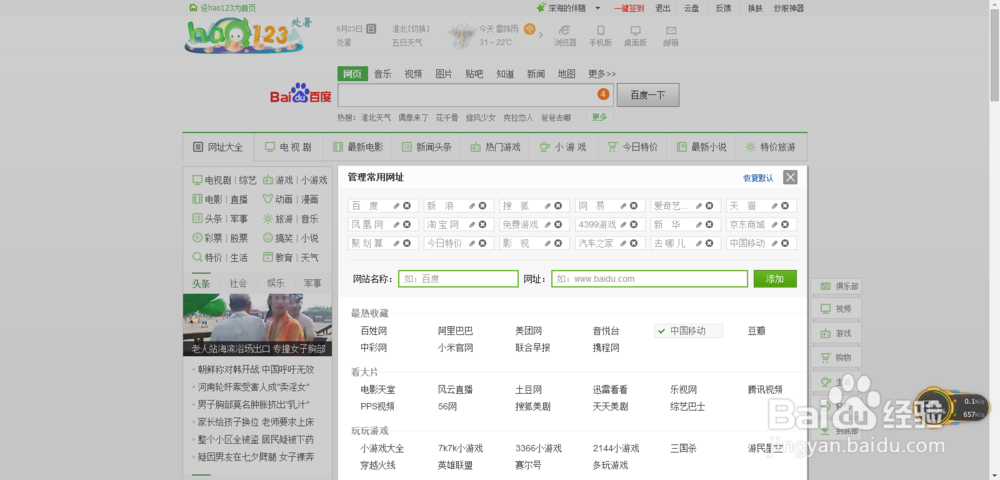Image resolution: width=1000 pixels, height=480 pixels.
Task: Edit the 凤凰网 entry via pencil icon
Action: 396,224
